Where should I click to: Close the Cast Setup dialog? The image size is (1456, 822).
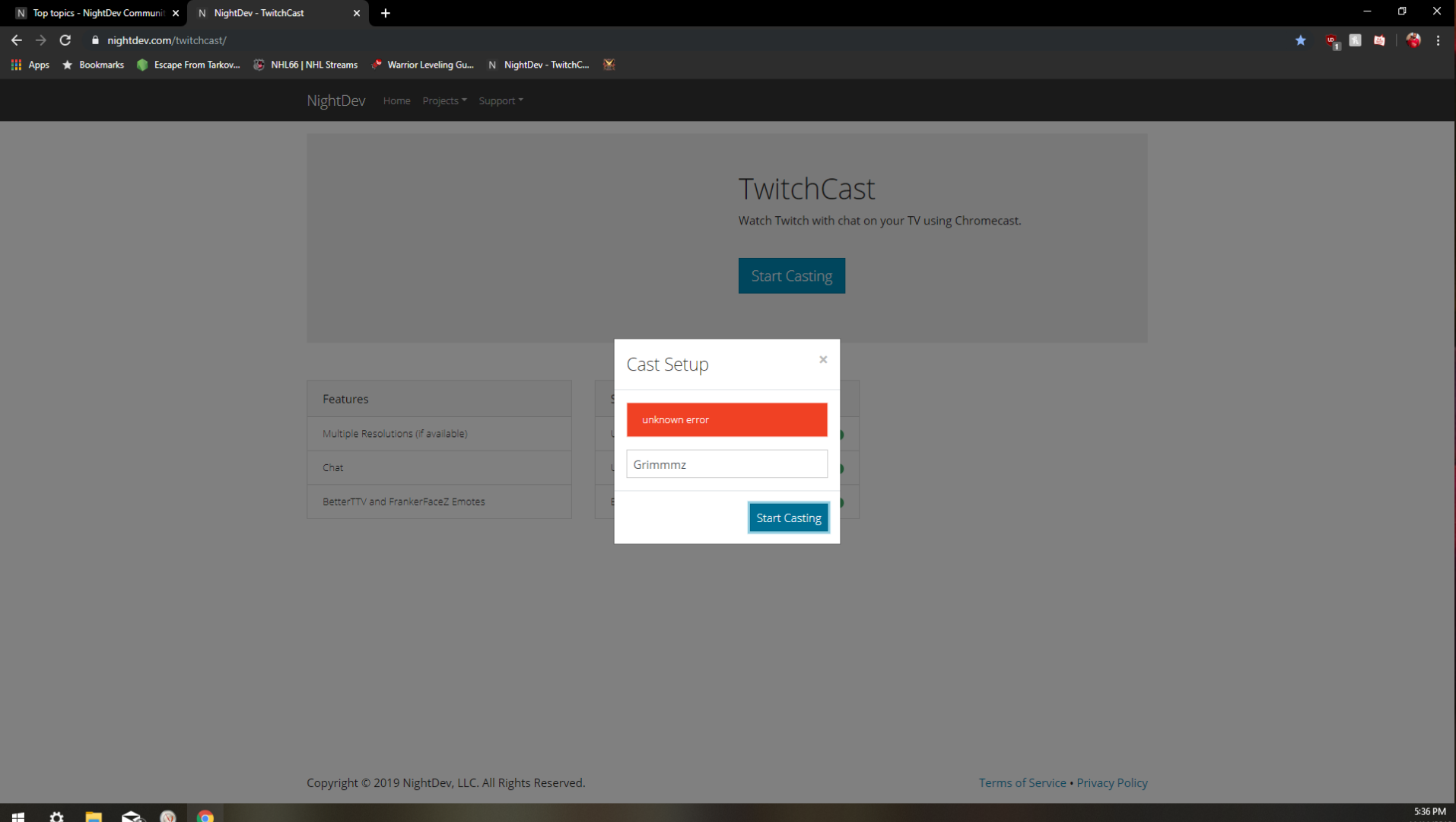click(x=823, y=359)
